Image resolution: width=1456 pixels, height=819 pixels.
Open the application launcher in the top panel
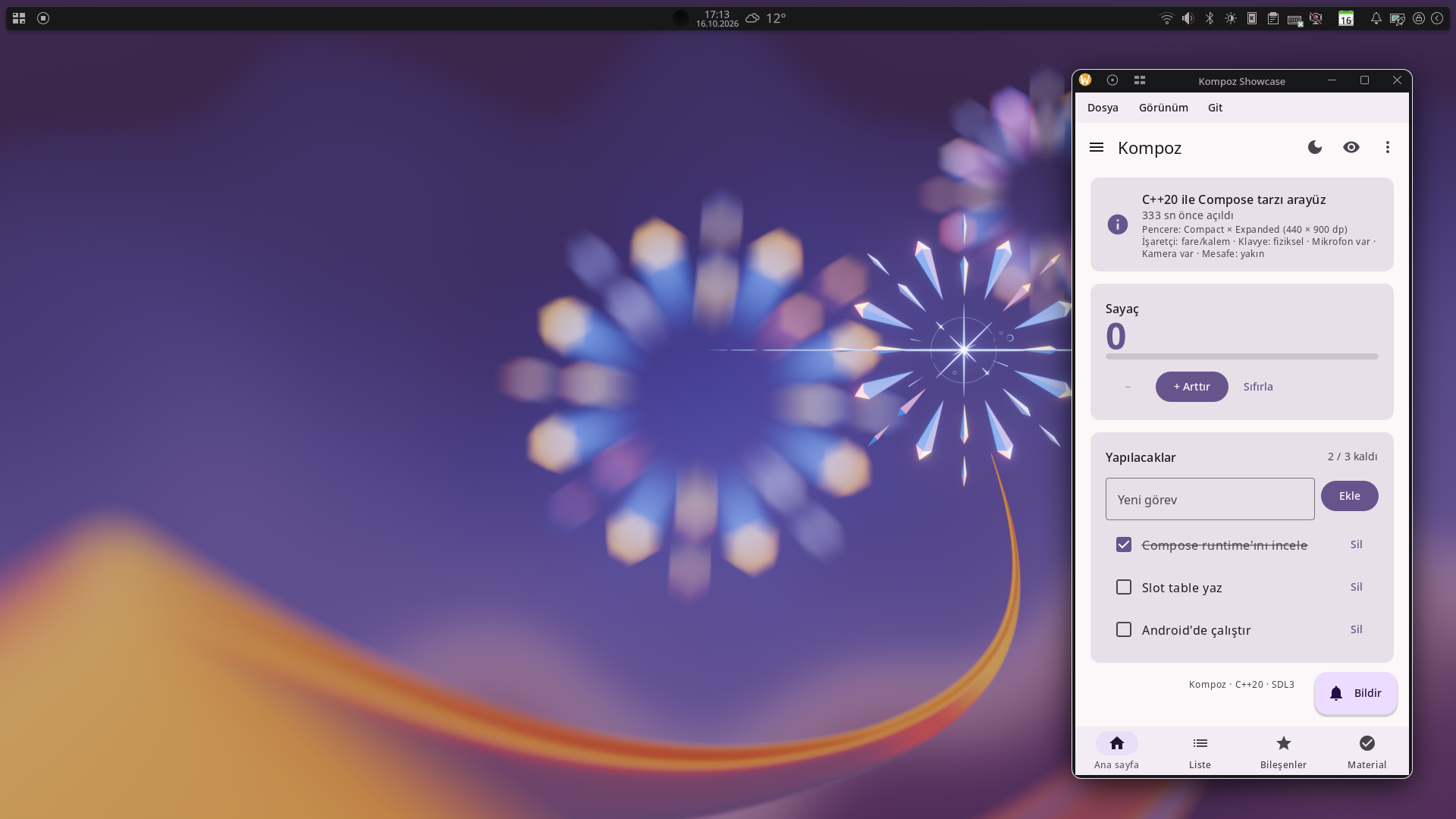click(x=19, y=18)
